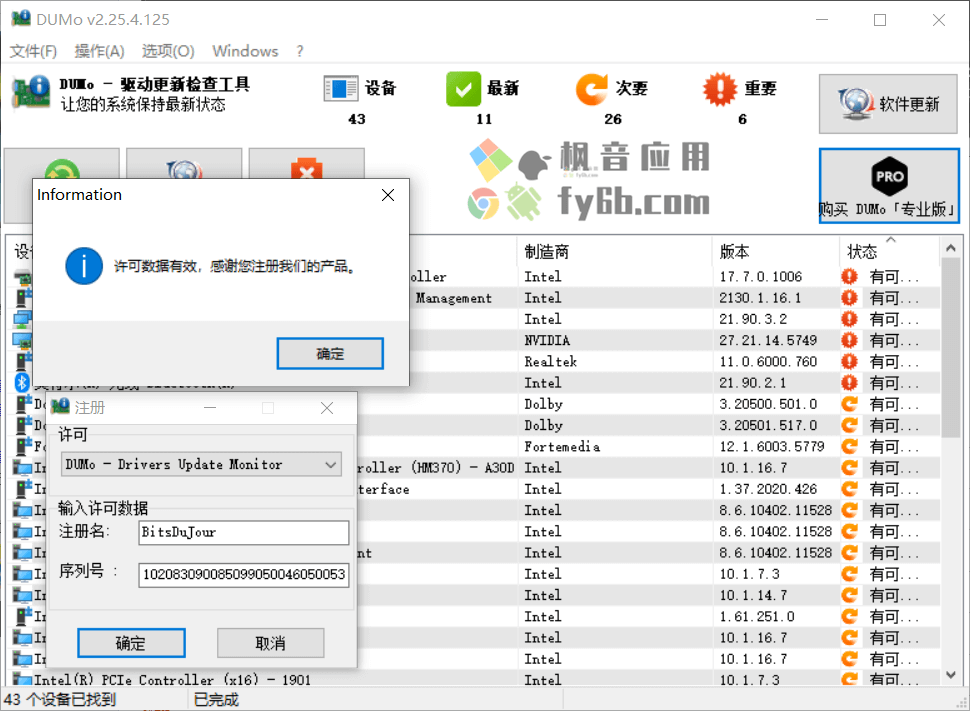Click the 设备 devices filter icon
The height and width of the screenshot is (711, 970).
point(340,88)
